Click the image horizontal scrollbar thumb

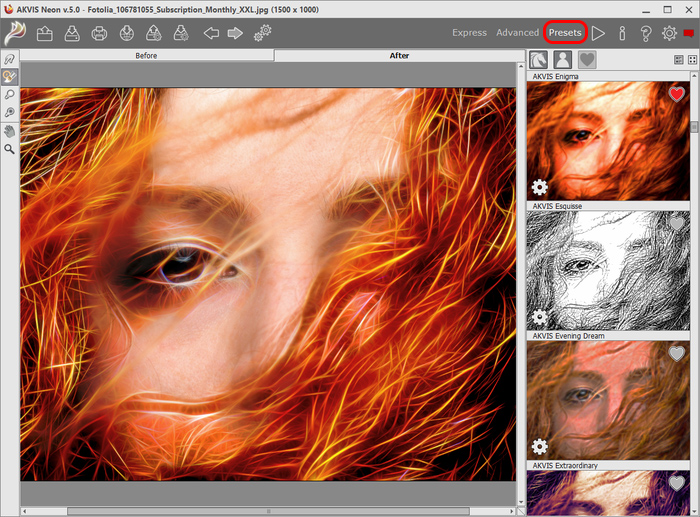tap(268, 511)
